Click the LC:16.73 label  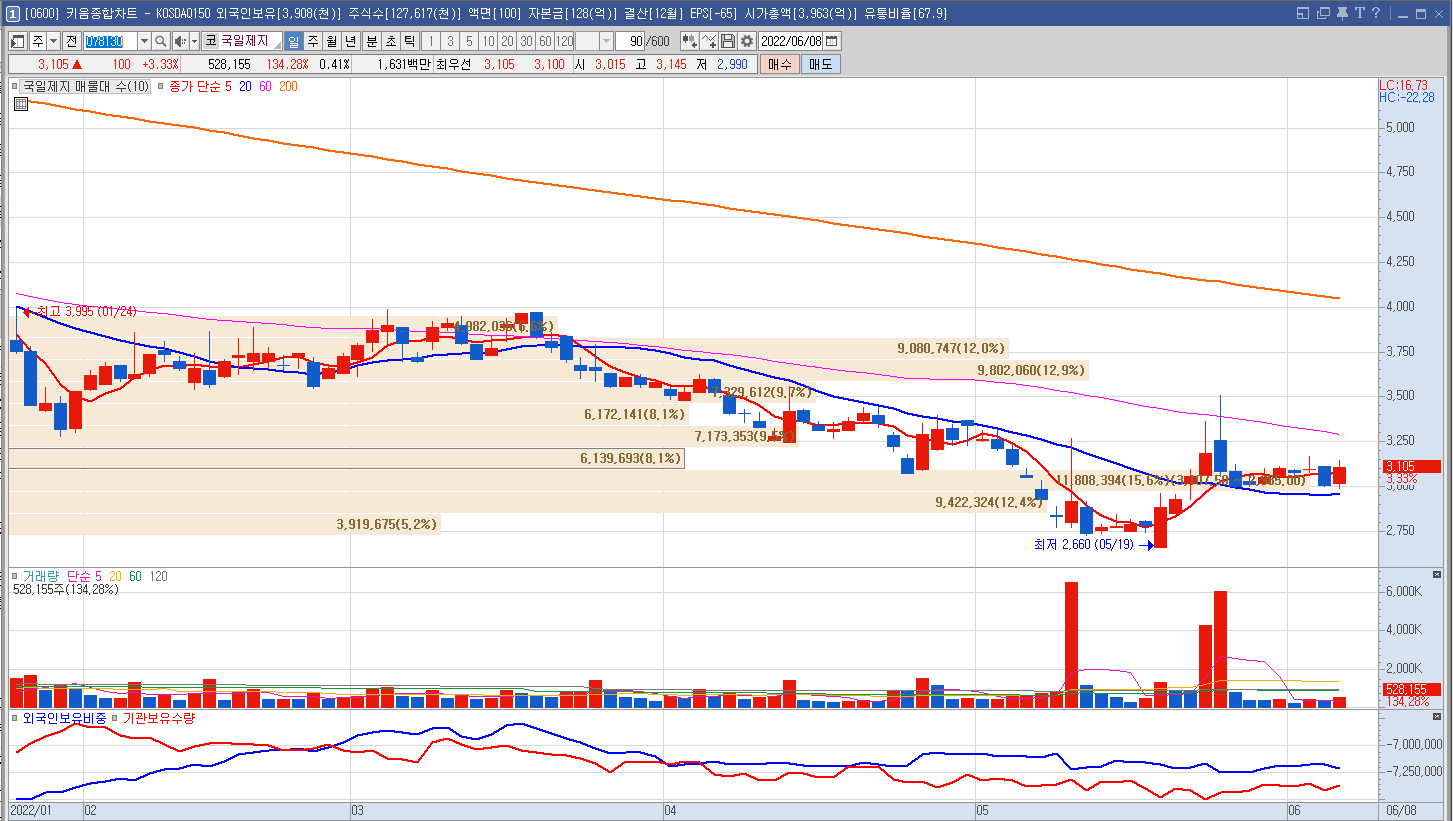1404,85
